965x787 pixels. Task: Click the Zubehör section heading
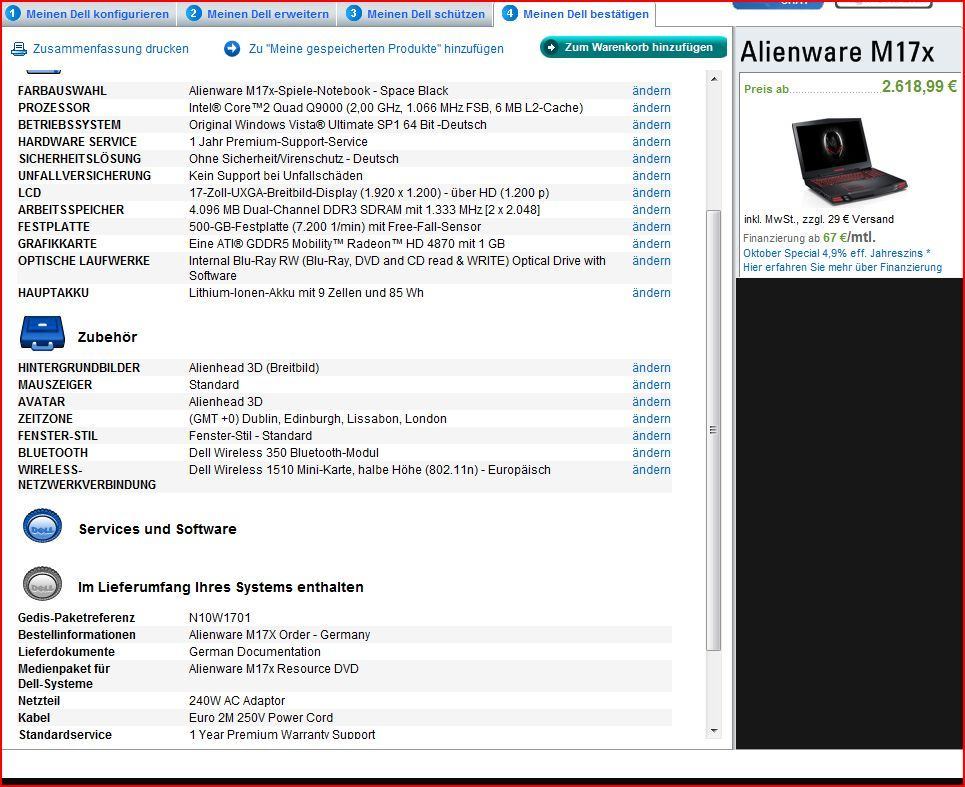107,337
